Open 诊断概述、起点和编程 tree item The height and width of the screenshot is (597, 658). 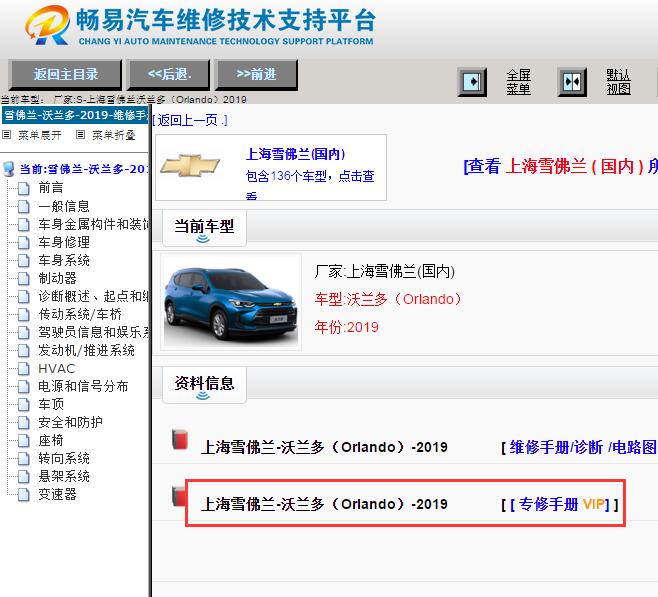point(93,296)
